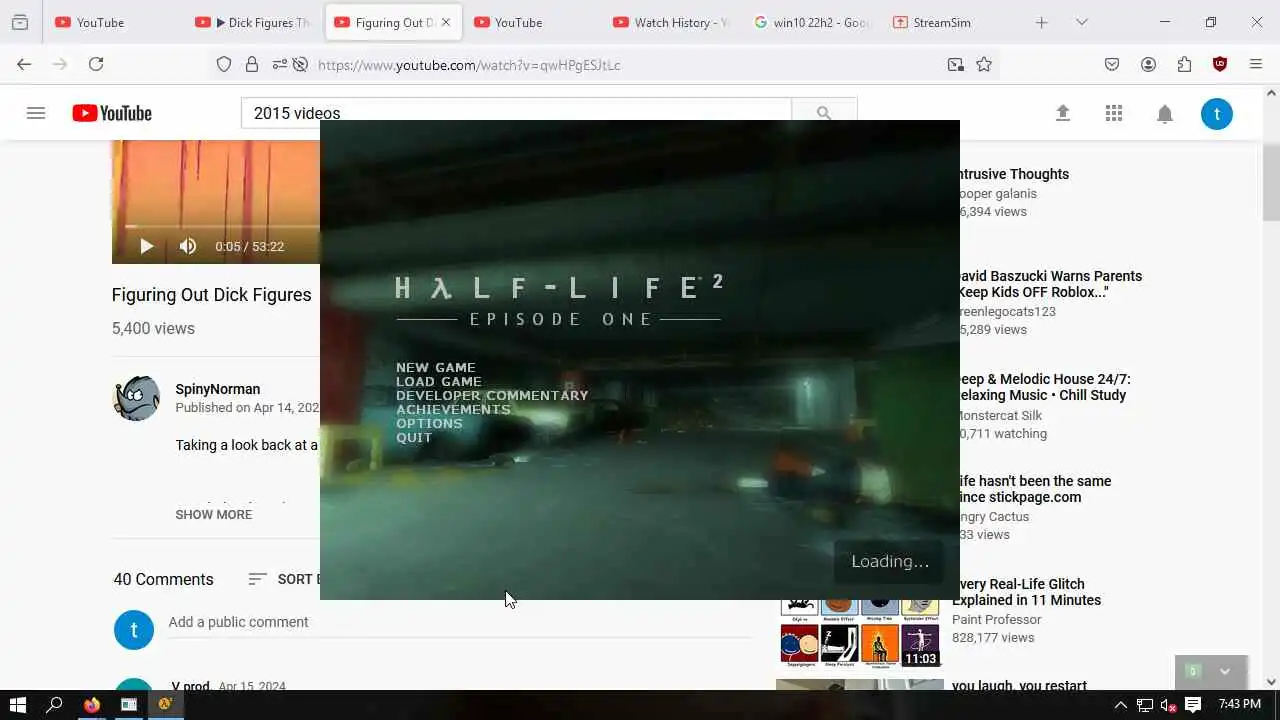
Task: Open the tracking protection shield icon
Action: pos(224,64)
